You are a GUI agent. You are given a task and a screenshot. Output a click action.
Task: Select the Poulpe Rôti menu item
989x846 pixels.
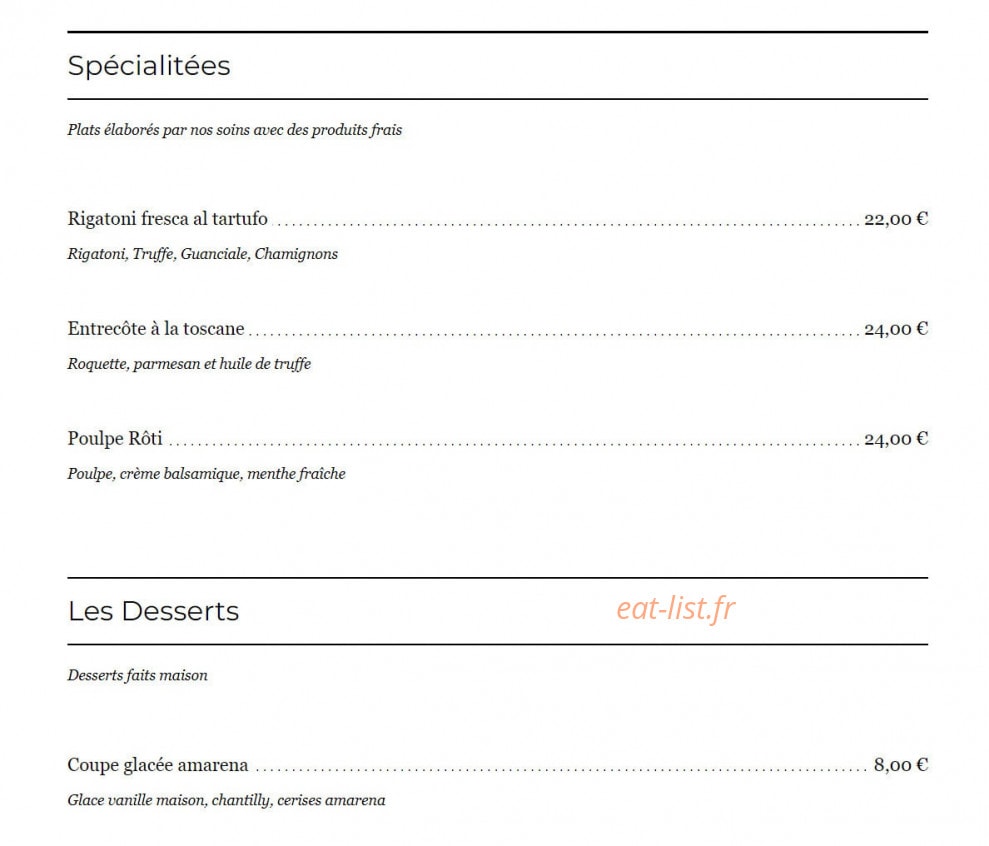tap(115, 438)
